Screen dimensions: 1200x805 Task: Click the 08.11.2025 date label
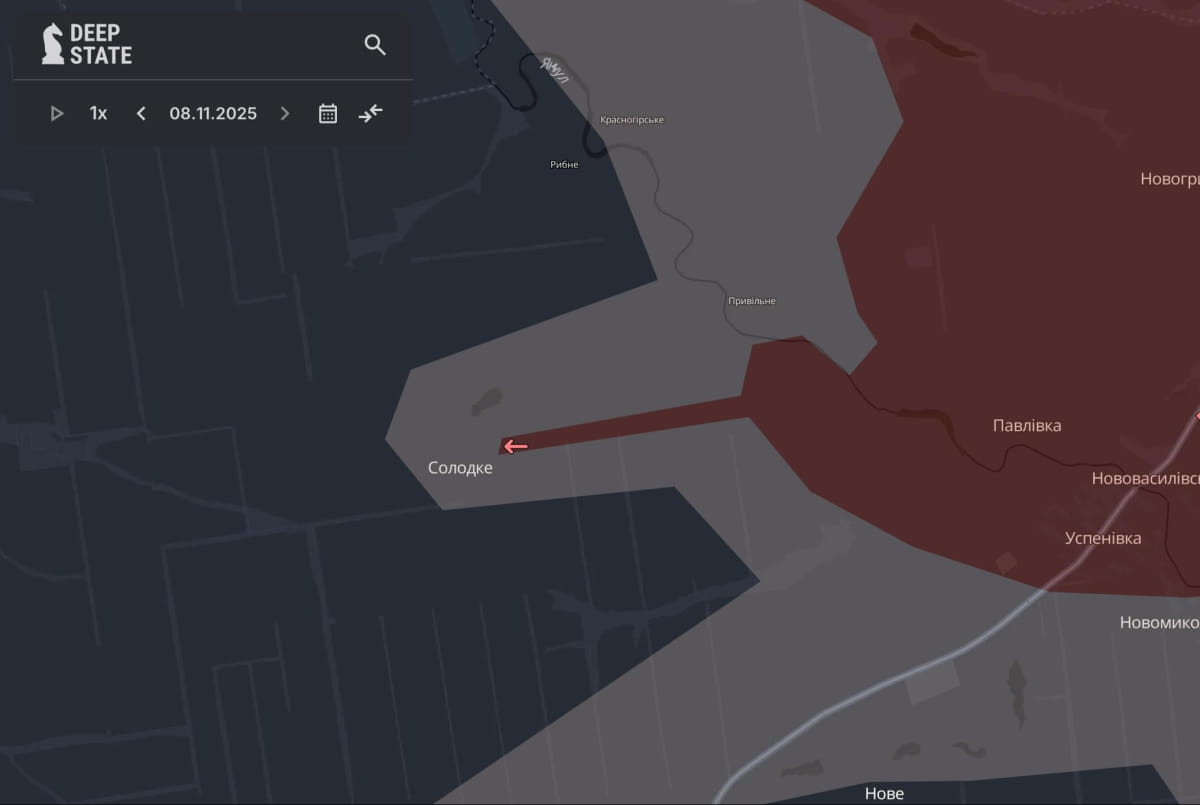(x=213, y=113)
